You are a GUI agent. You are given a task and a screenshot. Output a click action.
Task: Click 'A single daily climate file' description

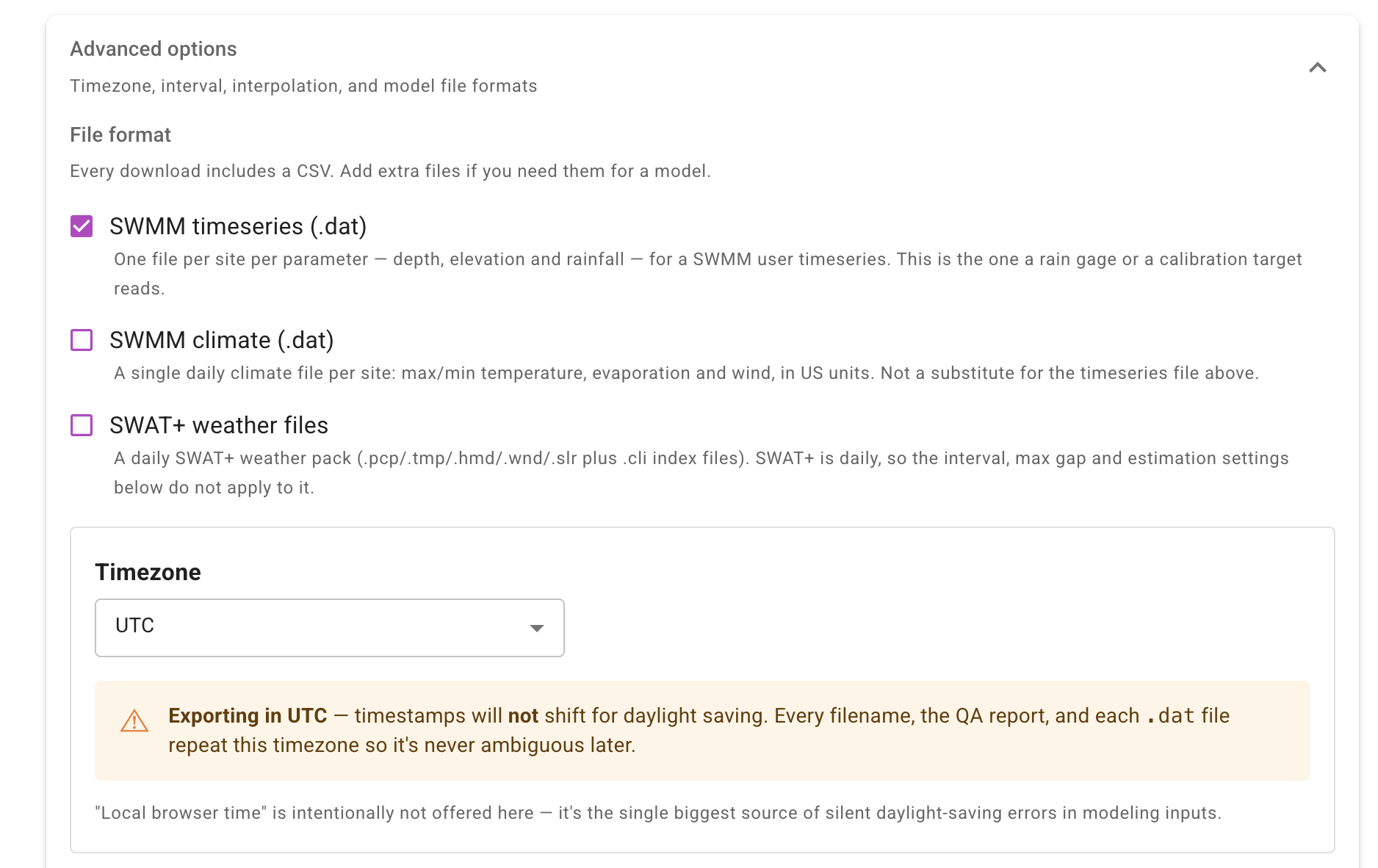686,373
